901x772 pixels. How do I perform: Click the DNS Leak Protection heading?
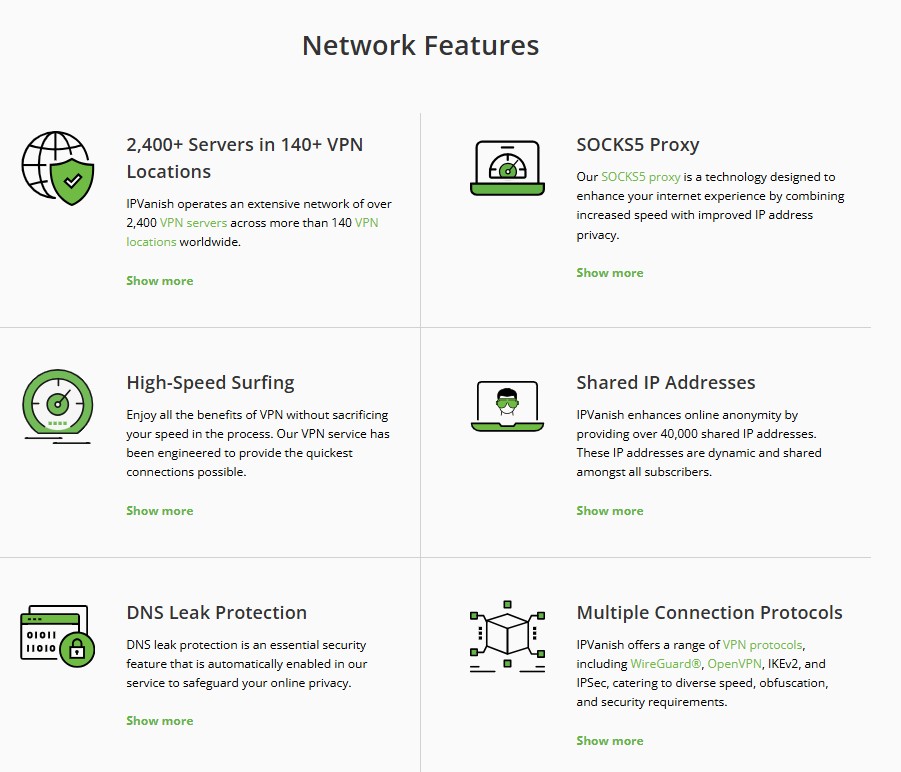tap(216, 612)
